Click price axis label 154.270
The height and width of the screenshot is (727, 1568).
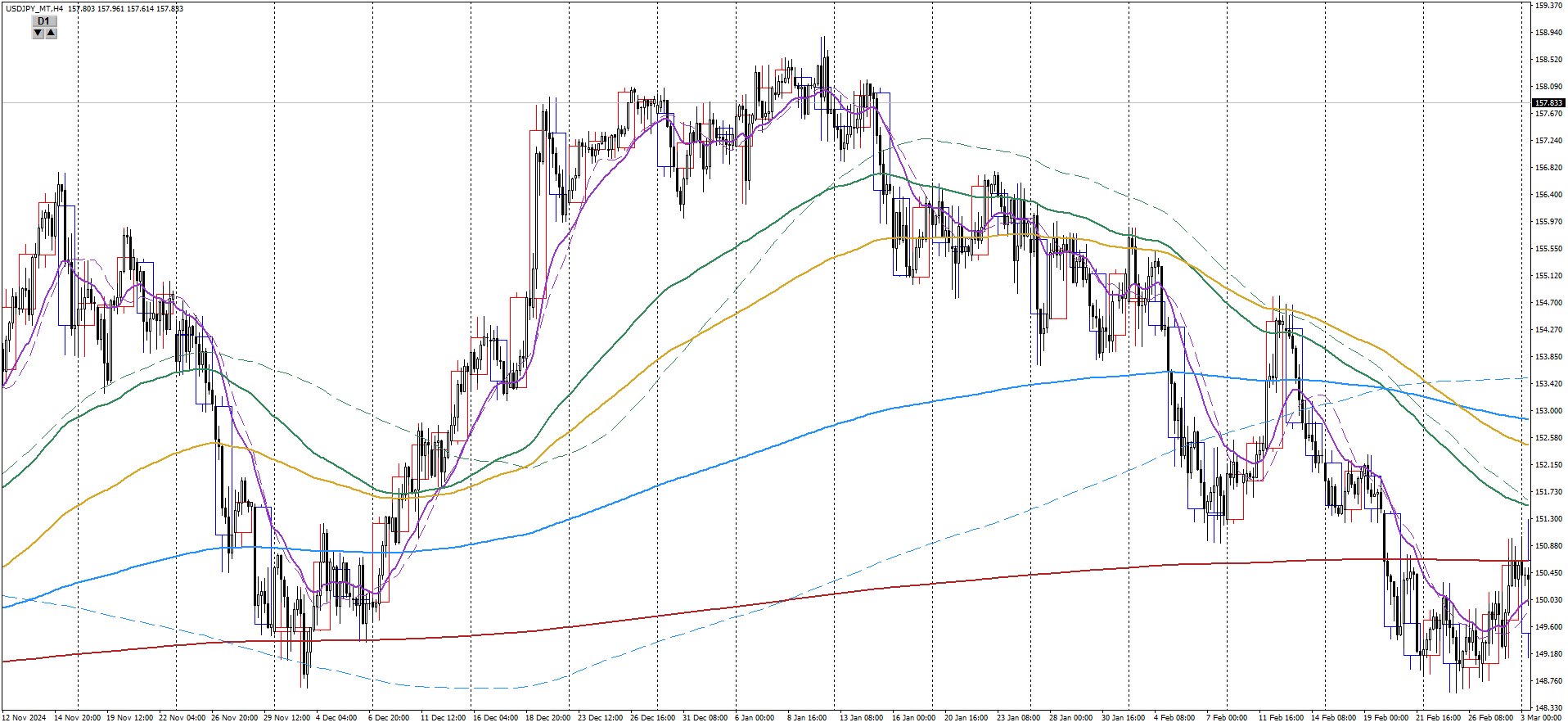pos(1548,330)
